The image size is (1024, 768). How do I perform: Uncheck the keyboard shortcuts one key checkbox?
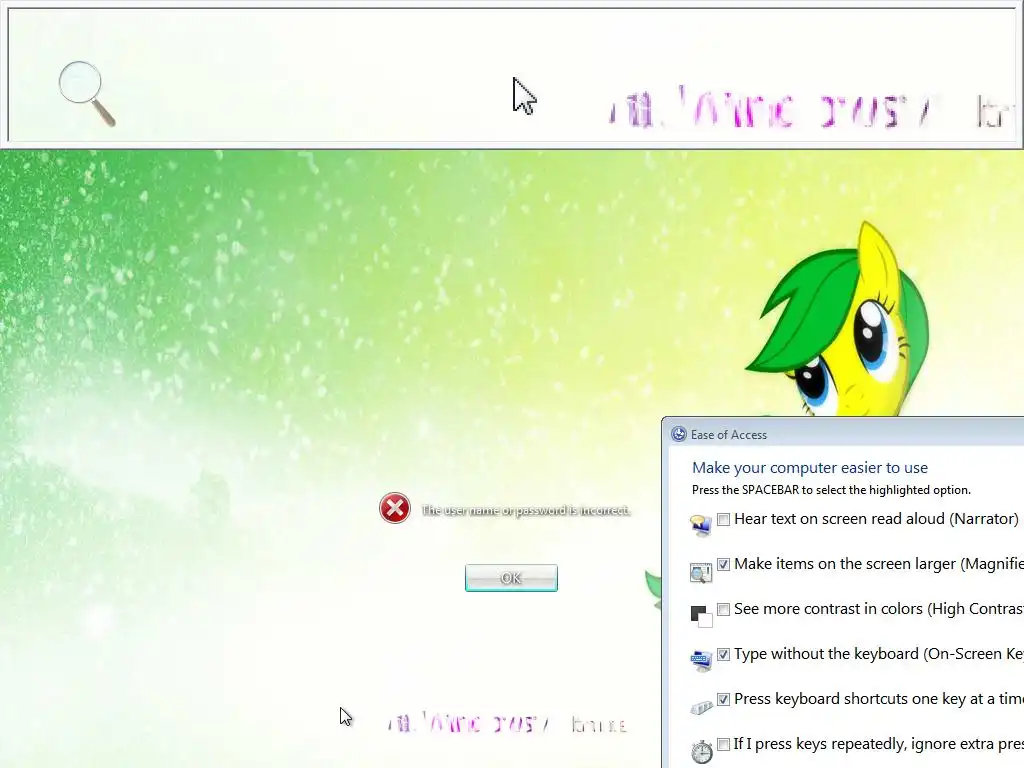tap(724, 699)
